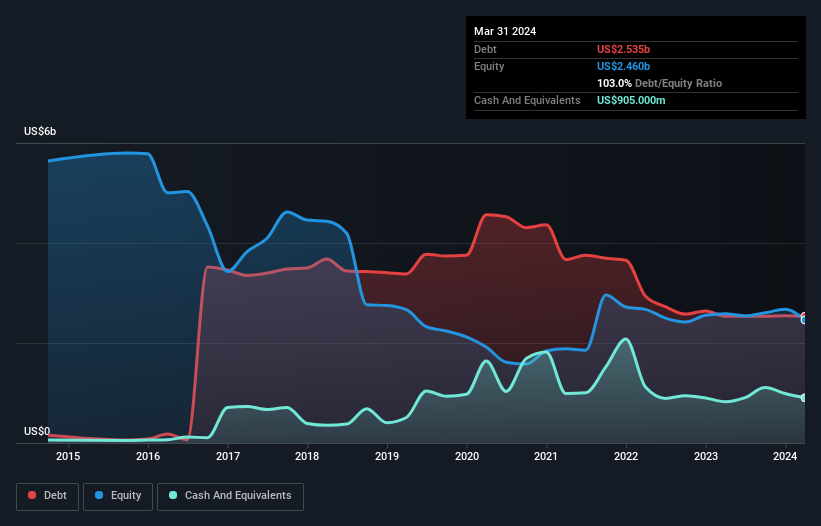Toggle the Debt series legend button

(x=48, y=496)
